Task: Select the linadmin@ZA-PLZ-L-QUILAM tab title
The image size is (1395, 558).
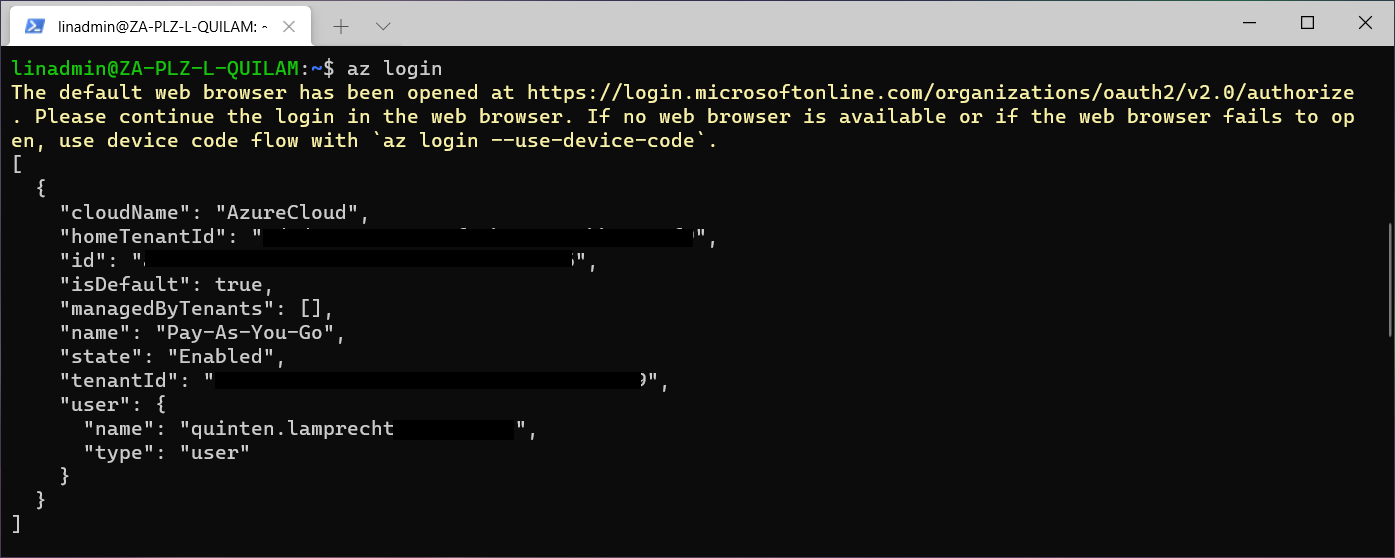Action: [x=162, y=25]
